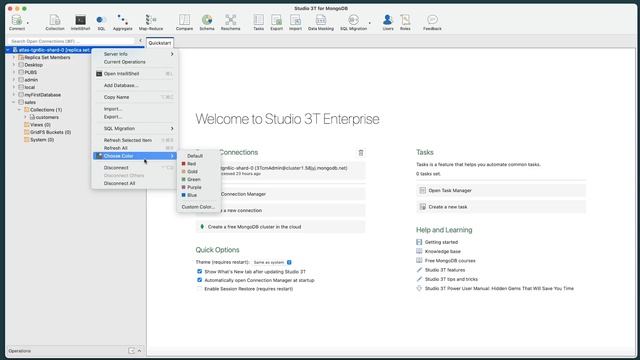Enable Session Restore checkbox
Screen dimensions: 640x360
[200, 289]
